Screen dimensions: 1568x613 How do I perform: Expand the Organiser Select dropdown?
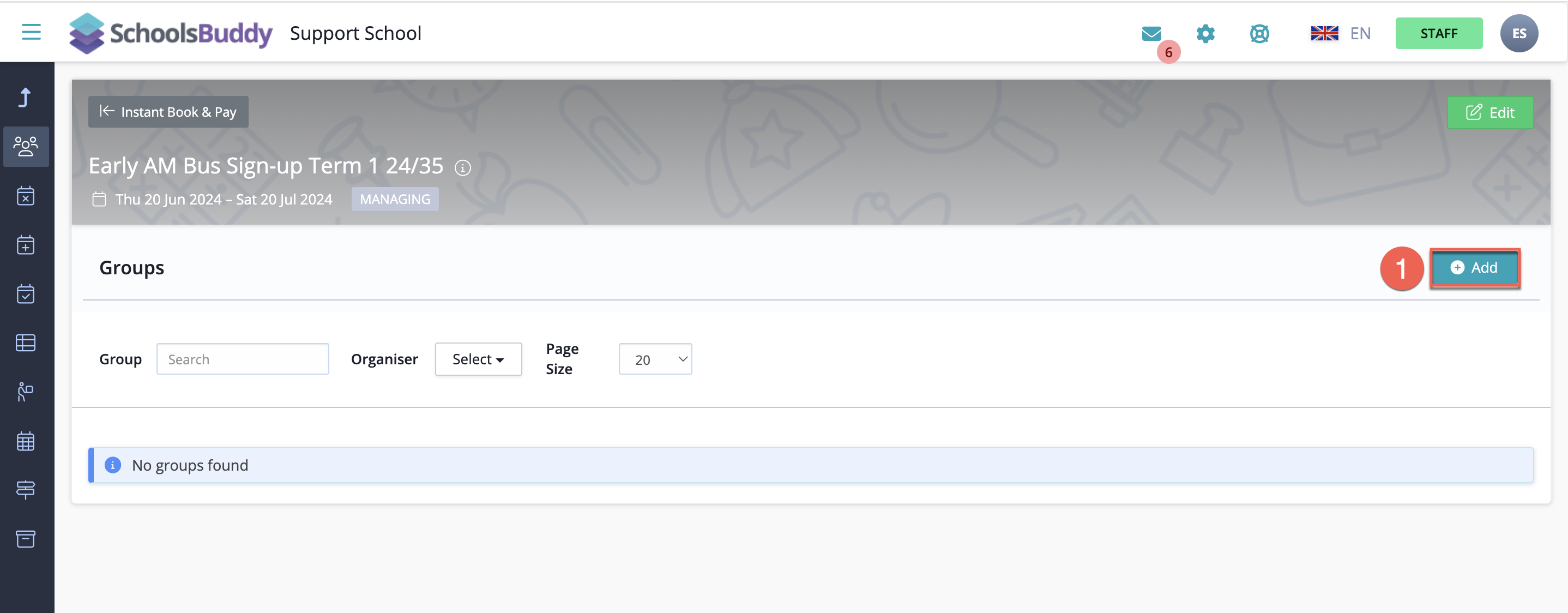(479, 359)
